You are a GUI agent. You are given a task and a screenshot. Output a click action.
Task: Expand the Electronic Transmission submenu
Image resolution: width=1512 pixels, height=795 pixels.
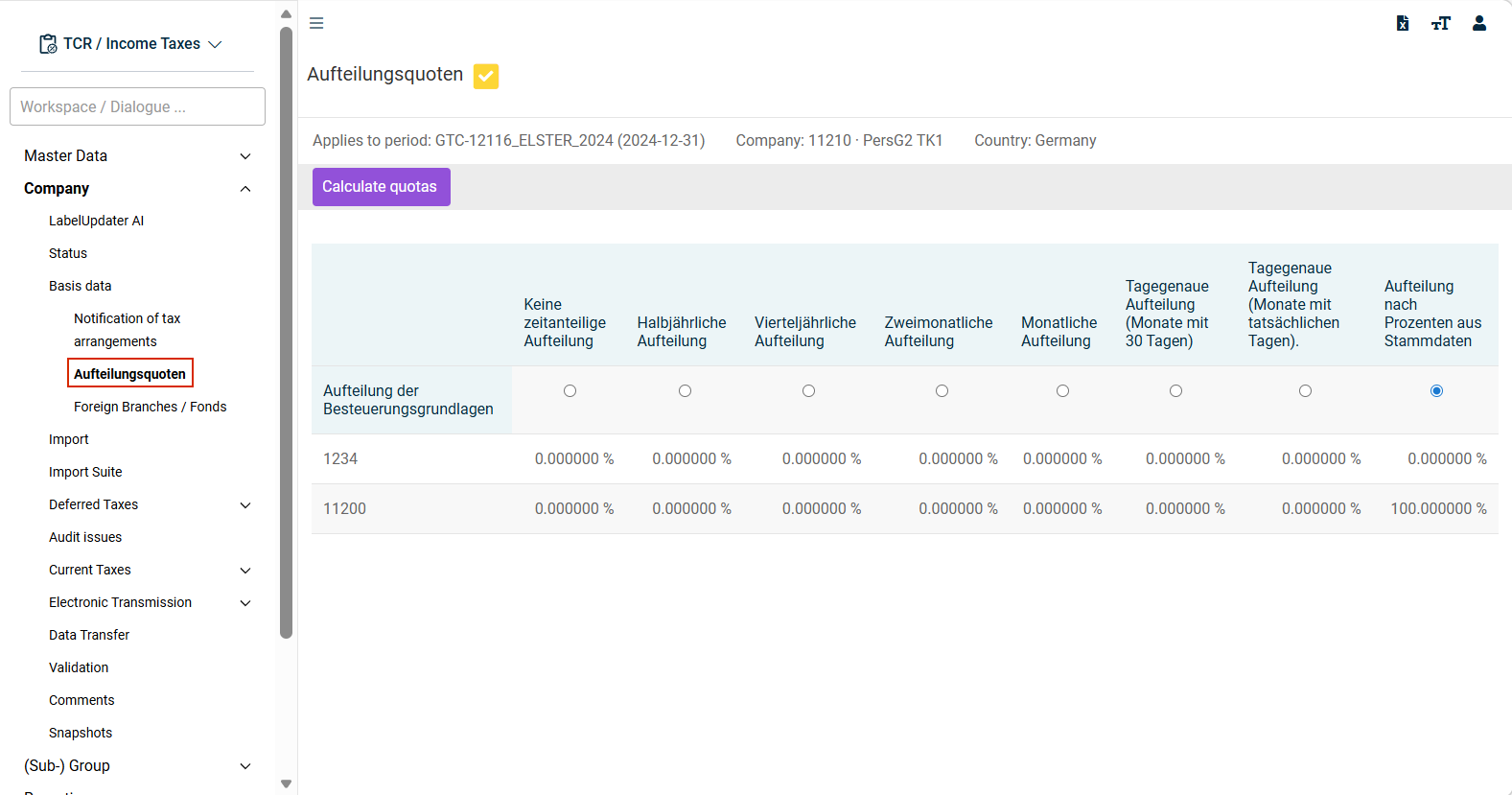pos(245,603)
